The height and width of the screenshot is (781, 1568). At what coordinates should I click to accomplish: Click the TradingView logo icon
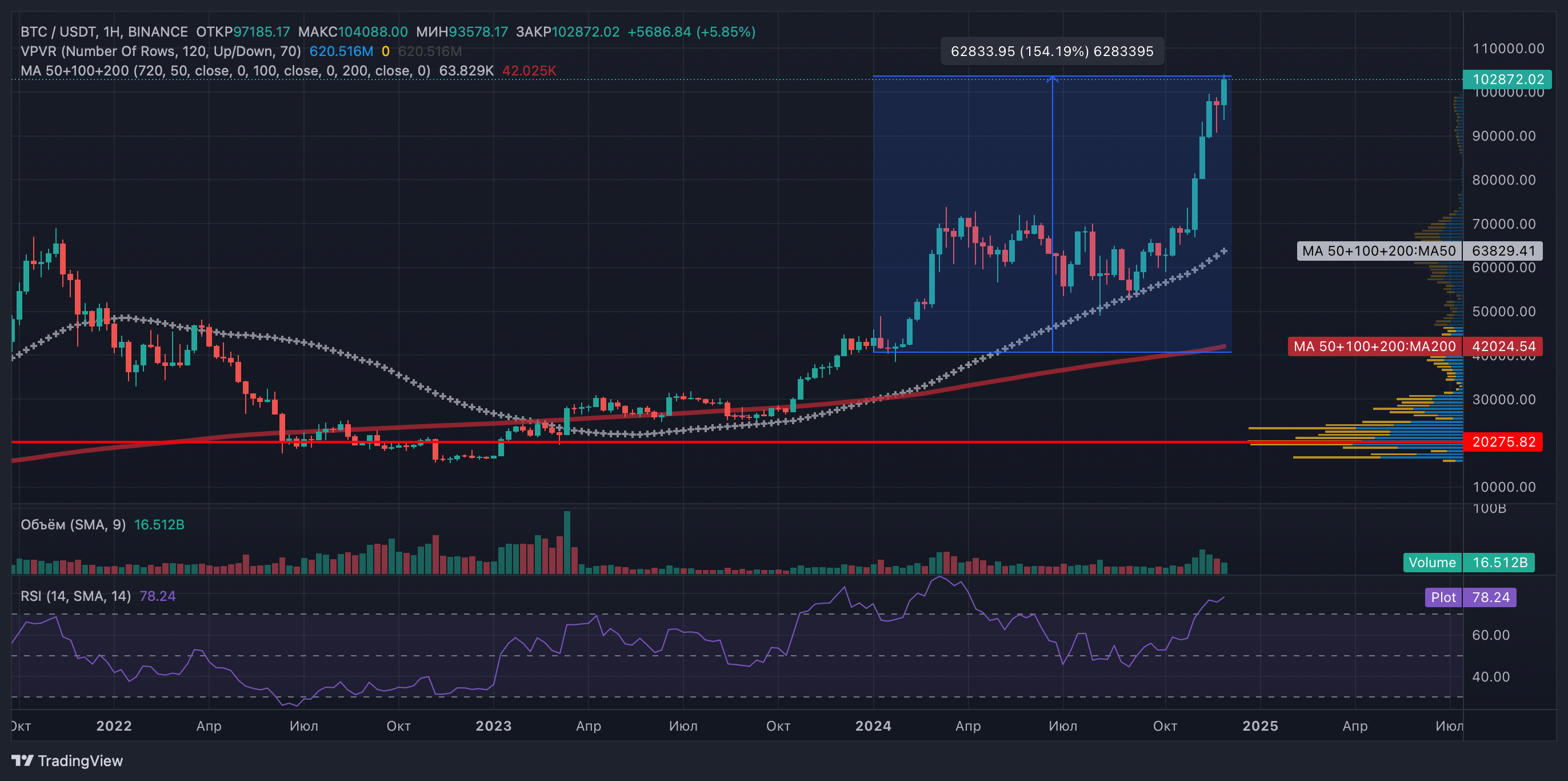[22, 760]
